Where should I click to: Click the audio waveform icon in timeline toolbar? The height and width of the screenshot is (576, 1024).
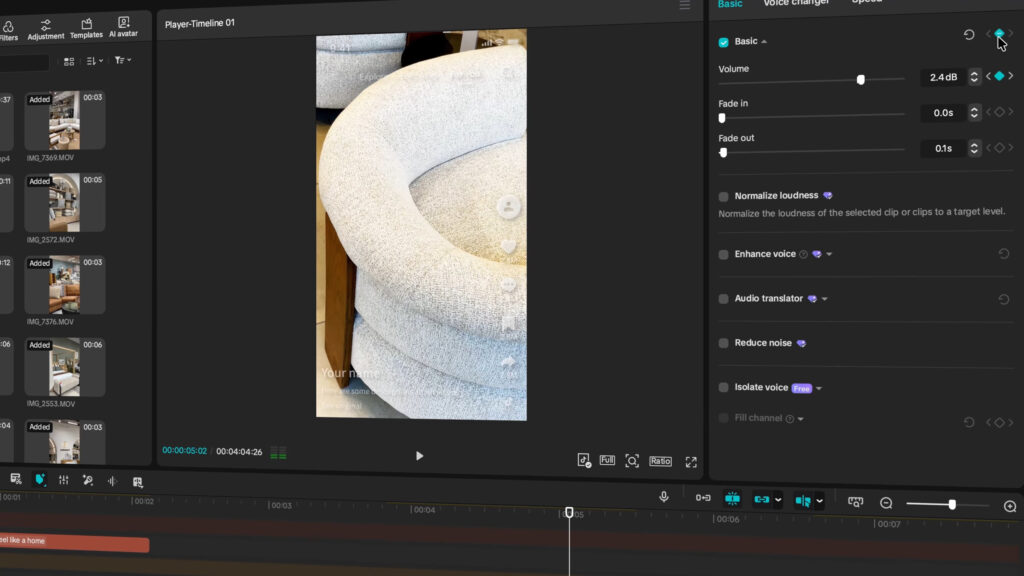pos(112,481)
